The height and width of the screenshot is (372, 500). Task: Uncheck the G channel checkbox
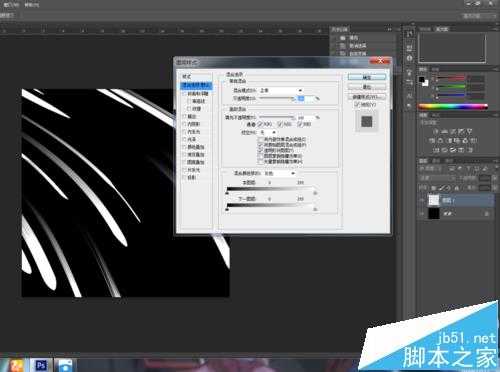280,124
